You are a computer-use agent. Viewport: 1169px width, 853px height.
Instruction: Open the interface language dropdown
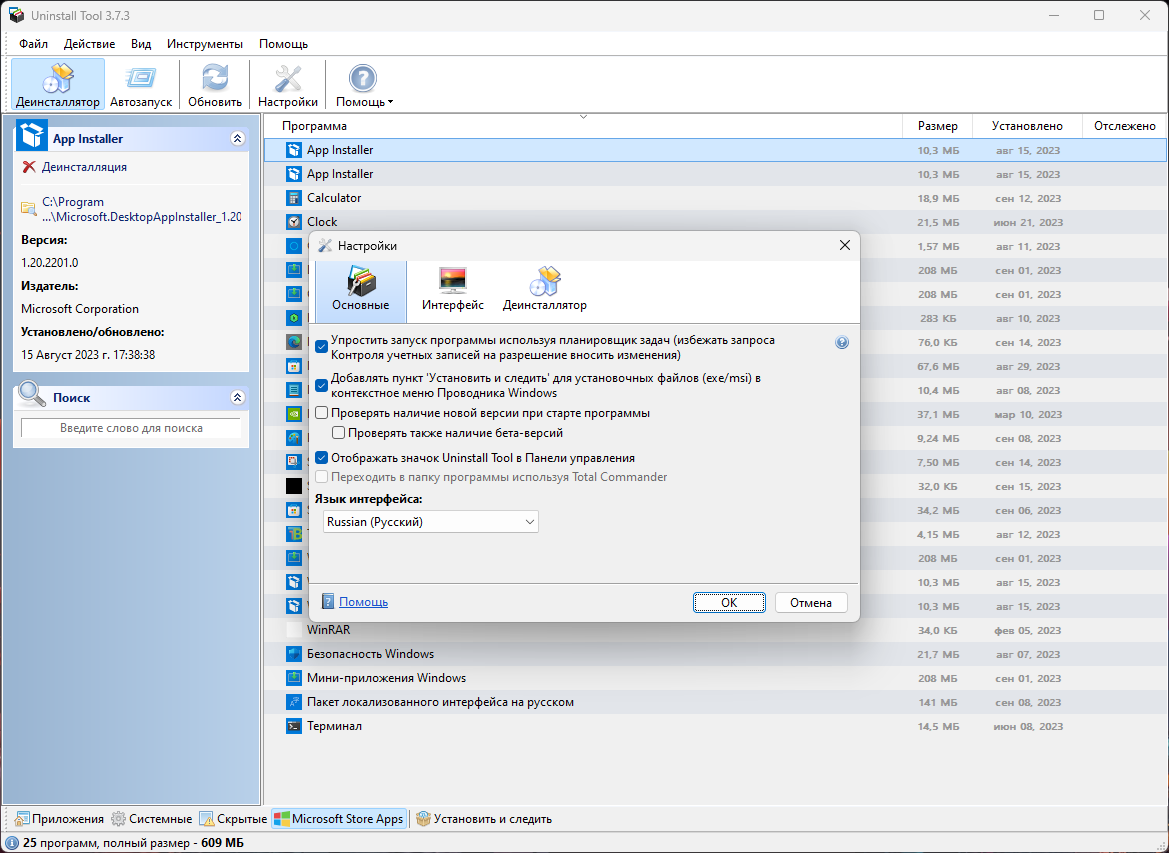(431, 522)
